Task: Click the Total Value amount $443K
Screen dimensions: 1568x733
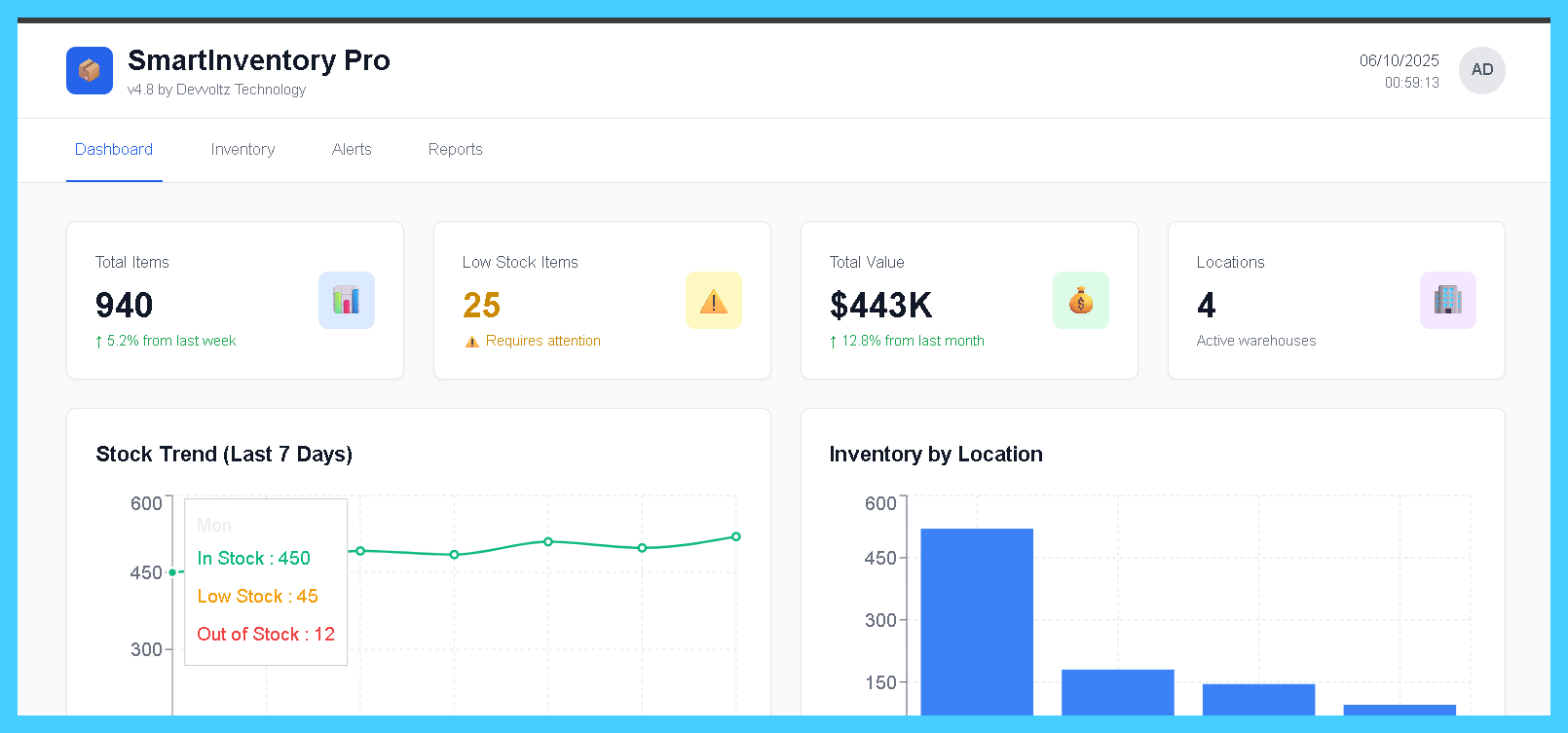Action: (880, 306)
